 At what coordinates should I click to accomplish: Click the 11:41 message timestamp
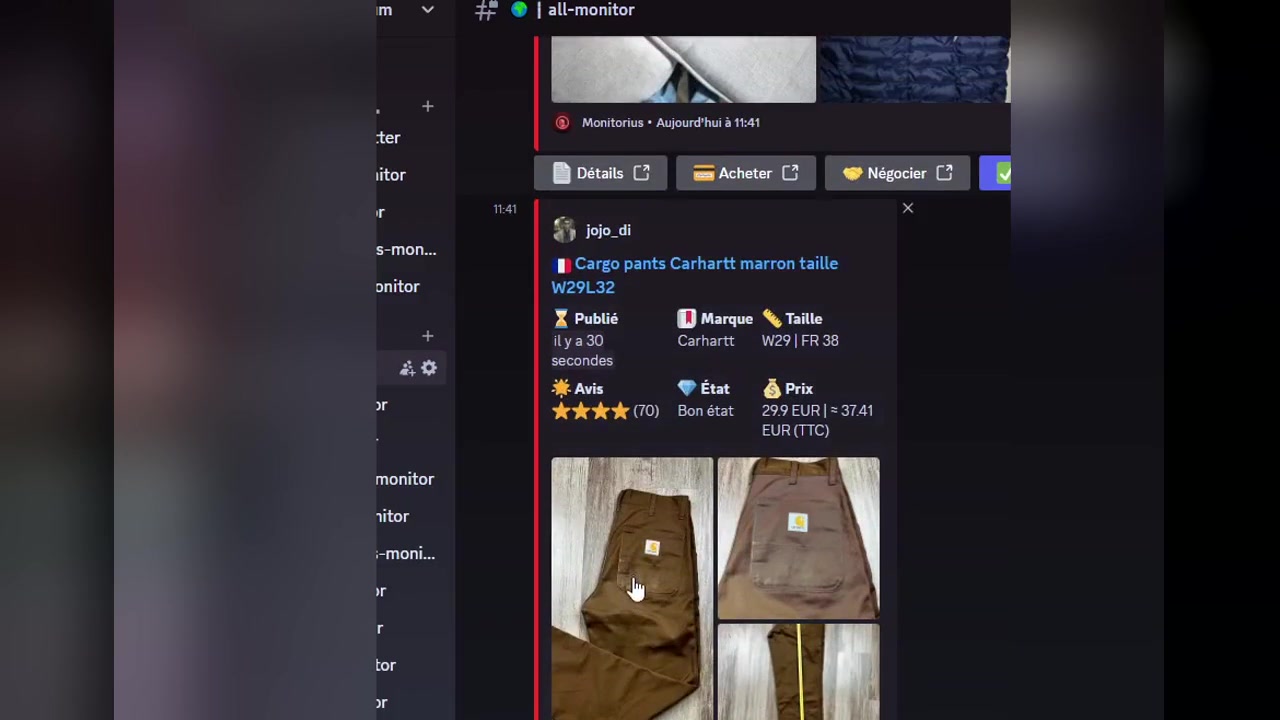pos(505,209)
